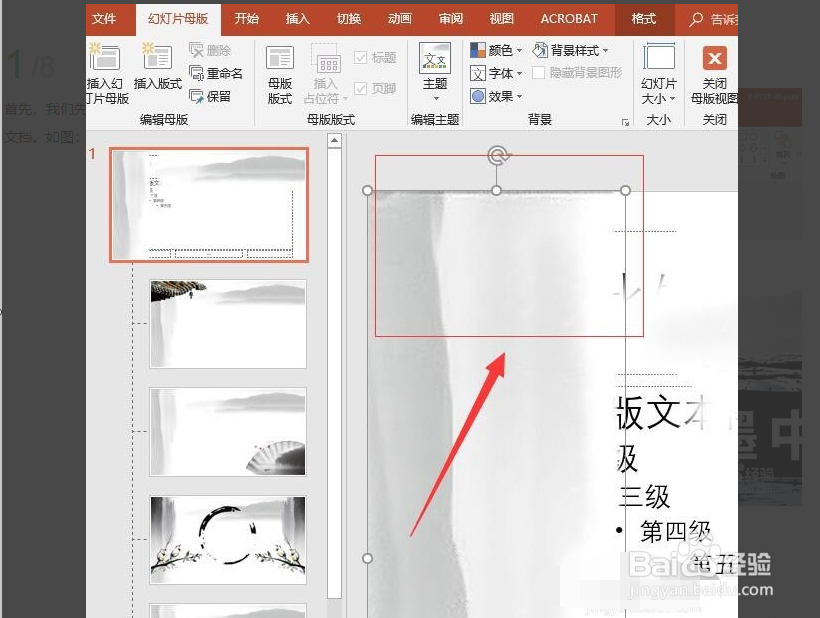This screenshot has width=820, height=618.
Task: Click the 告诉我 search magnifier
Action: click(696, 20)
